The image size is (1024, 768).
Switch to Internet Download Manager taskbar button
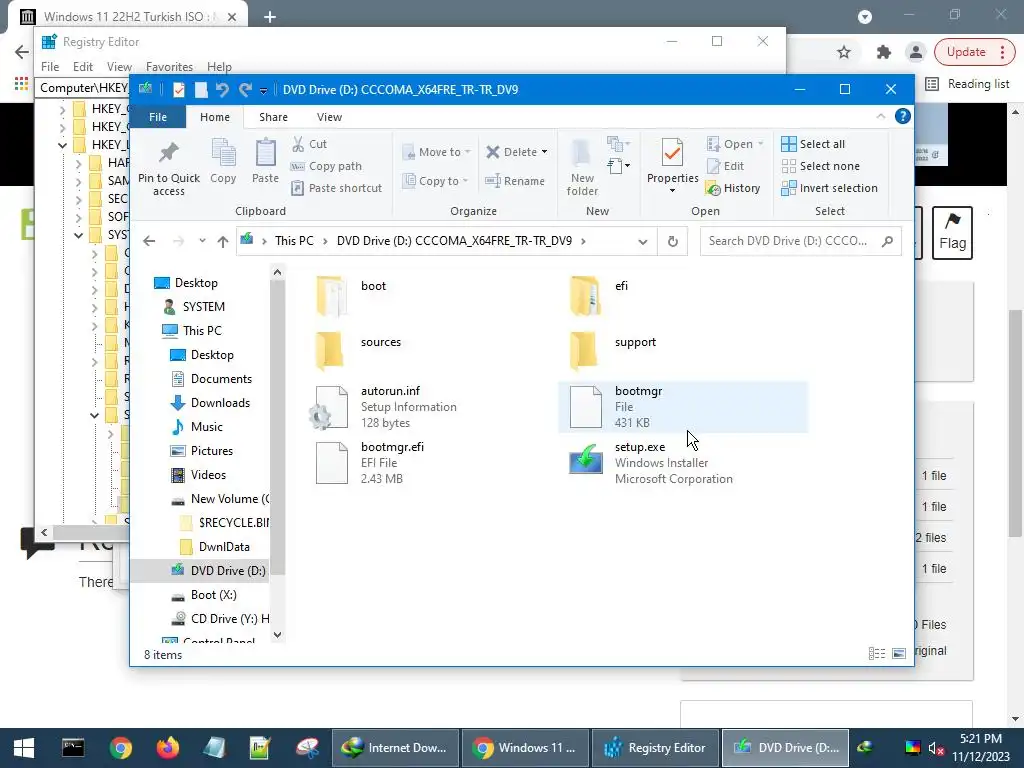(394, 748)
